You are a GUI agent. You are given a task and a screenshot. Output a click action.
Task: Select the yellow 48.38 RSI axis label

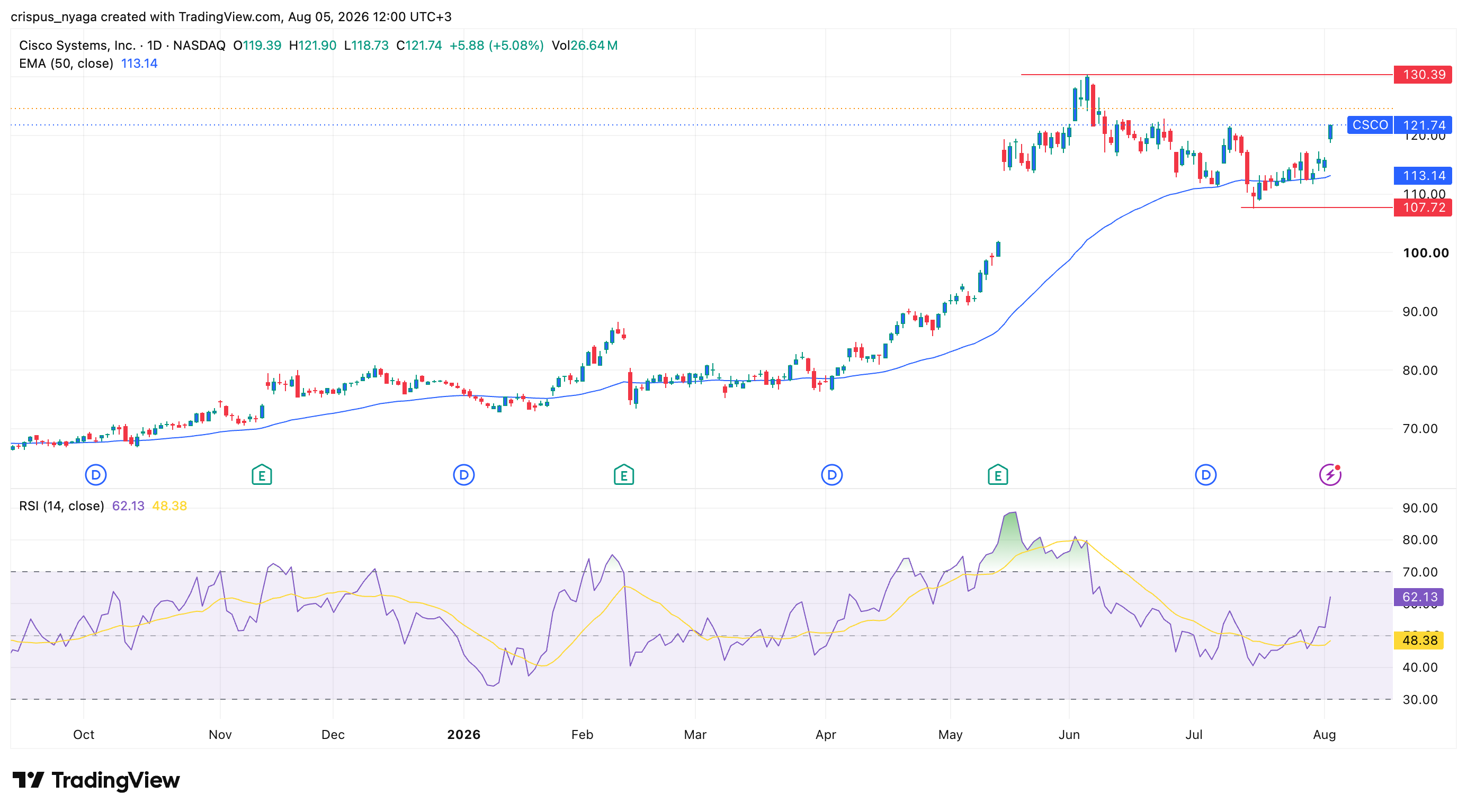tap(1419, 640)
